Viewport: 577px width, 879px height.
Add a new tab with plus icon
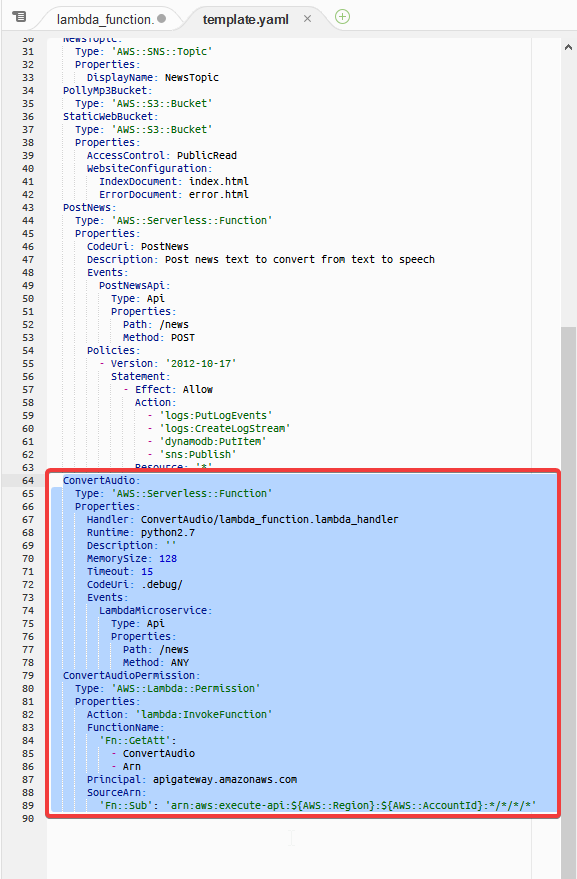point(342,17)
